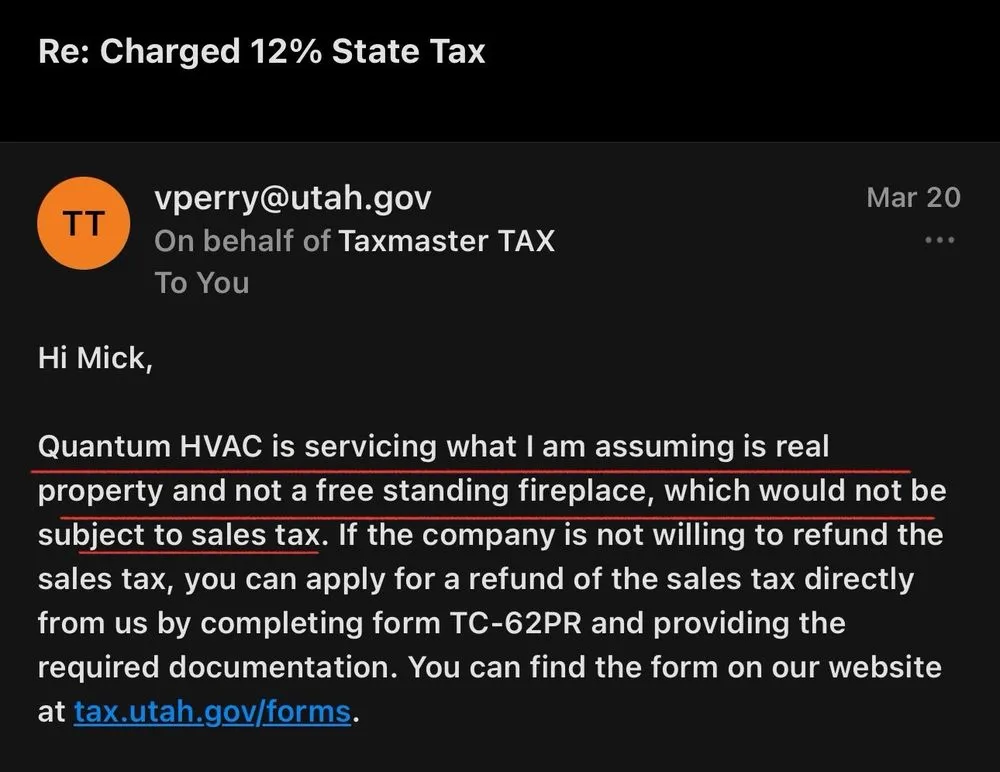Click the Mar 20 date stamp

pyautogui.click(x=913, y=197)
